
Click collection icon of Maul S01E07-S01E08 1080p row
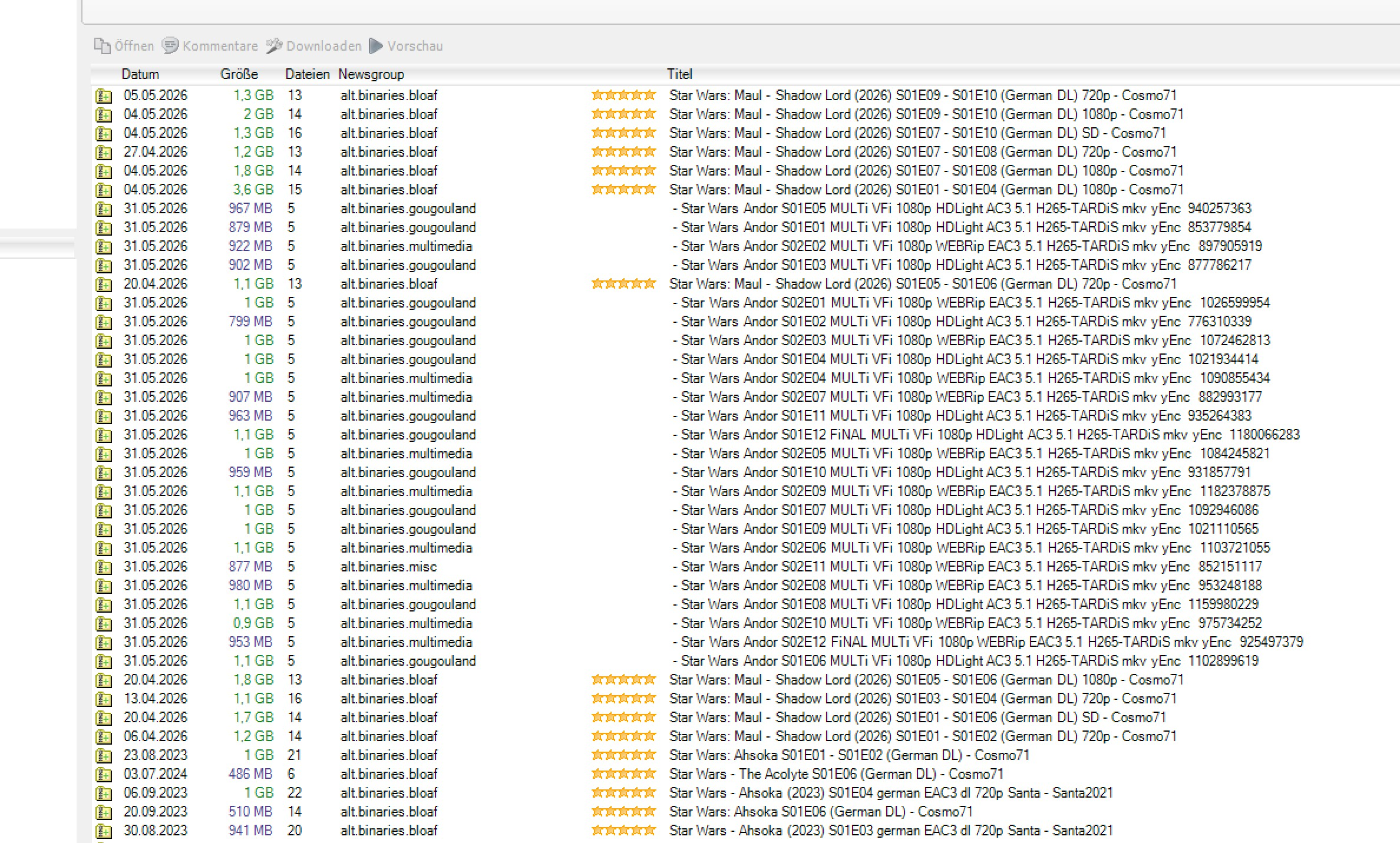click(104, 171)
